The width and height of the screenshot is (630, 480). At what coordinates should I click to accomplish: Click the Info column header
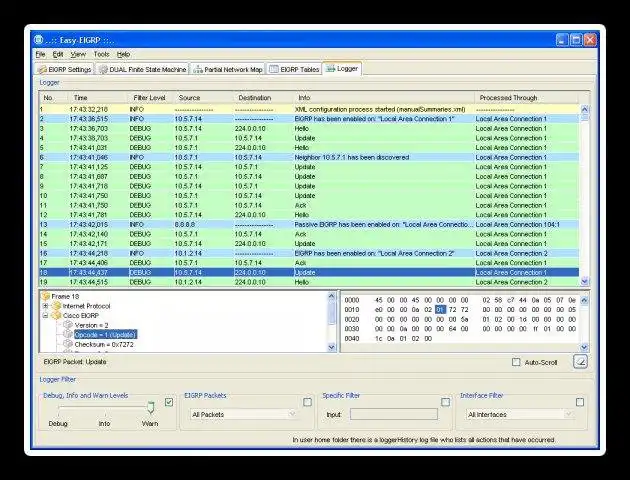[384, 98]
